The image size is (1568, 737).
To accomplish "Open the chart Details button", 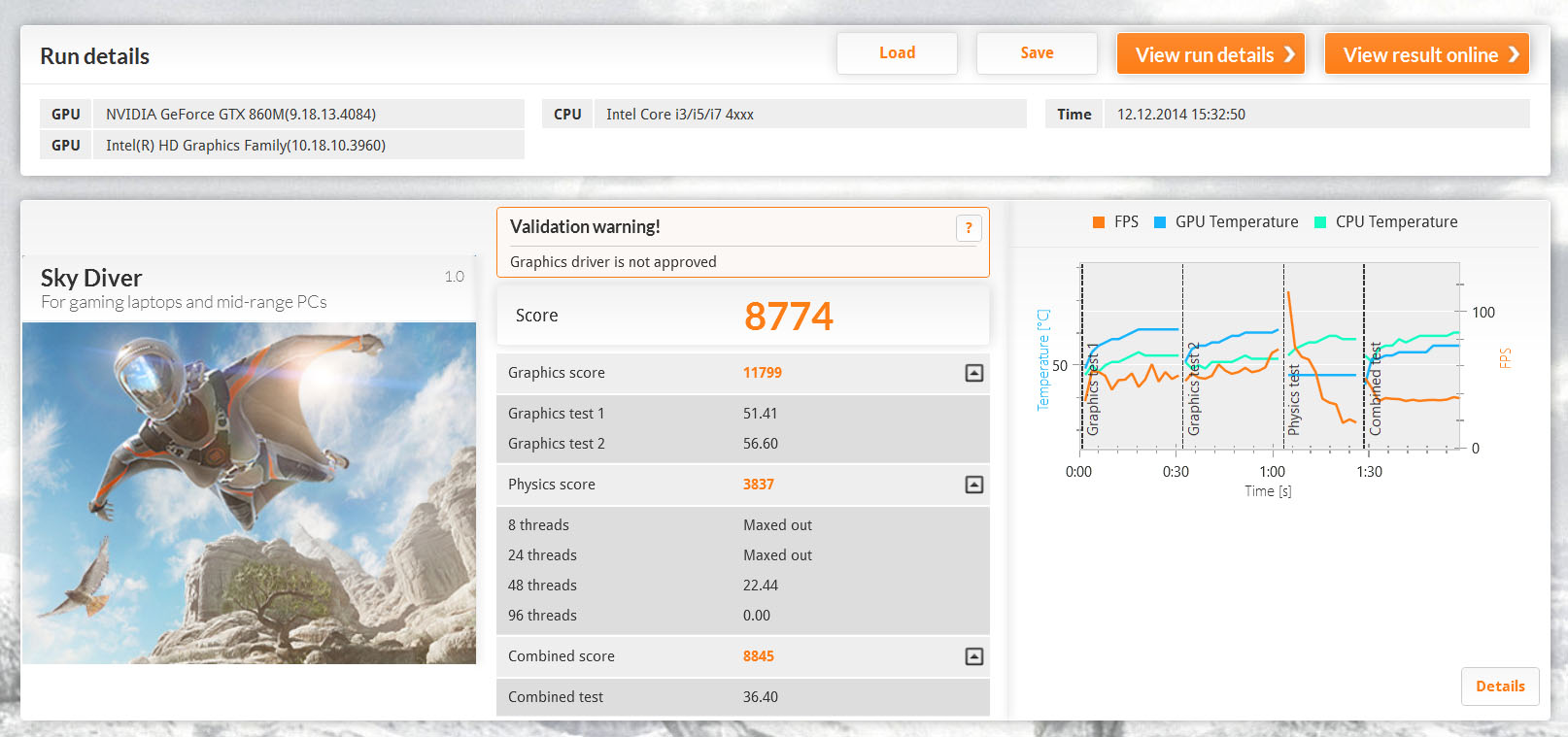I will [1499, 687].
